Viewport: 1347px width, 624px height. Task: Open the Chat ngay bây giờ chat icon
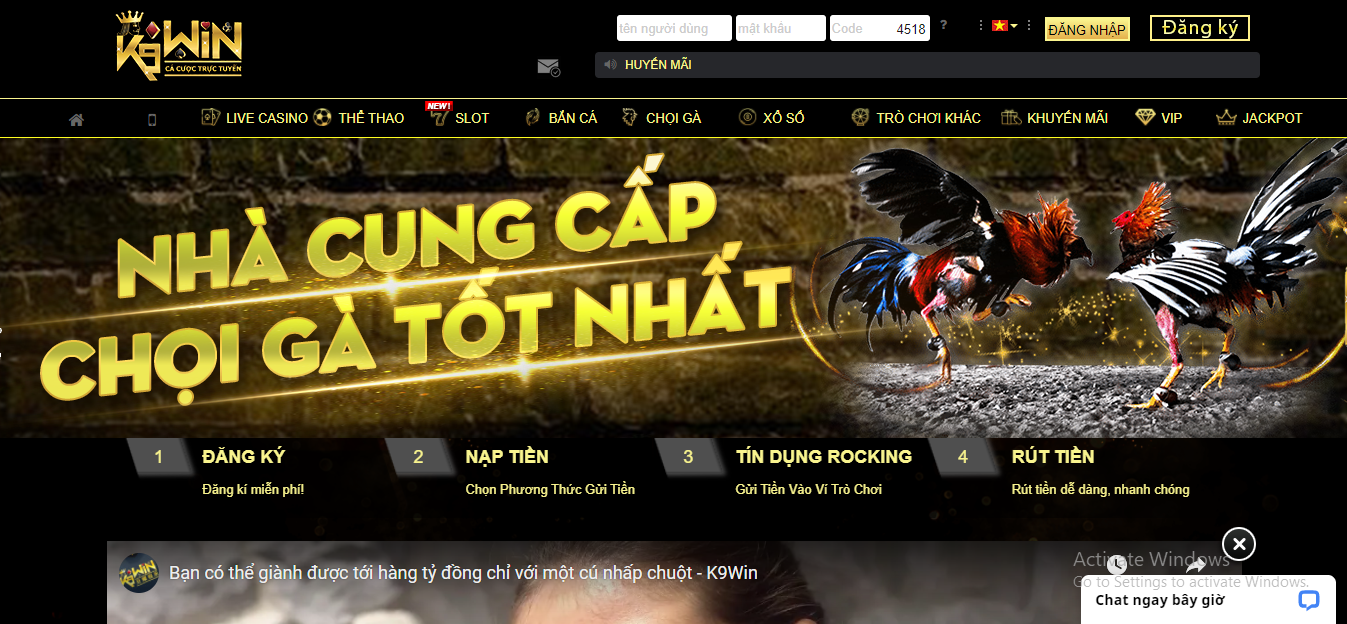tap(1308, 600)
